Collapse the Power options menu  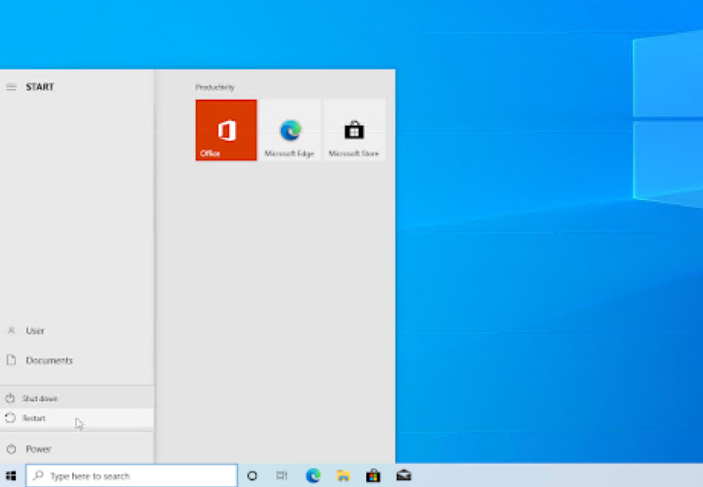point(30,449)
